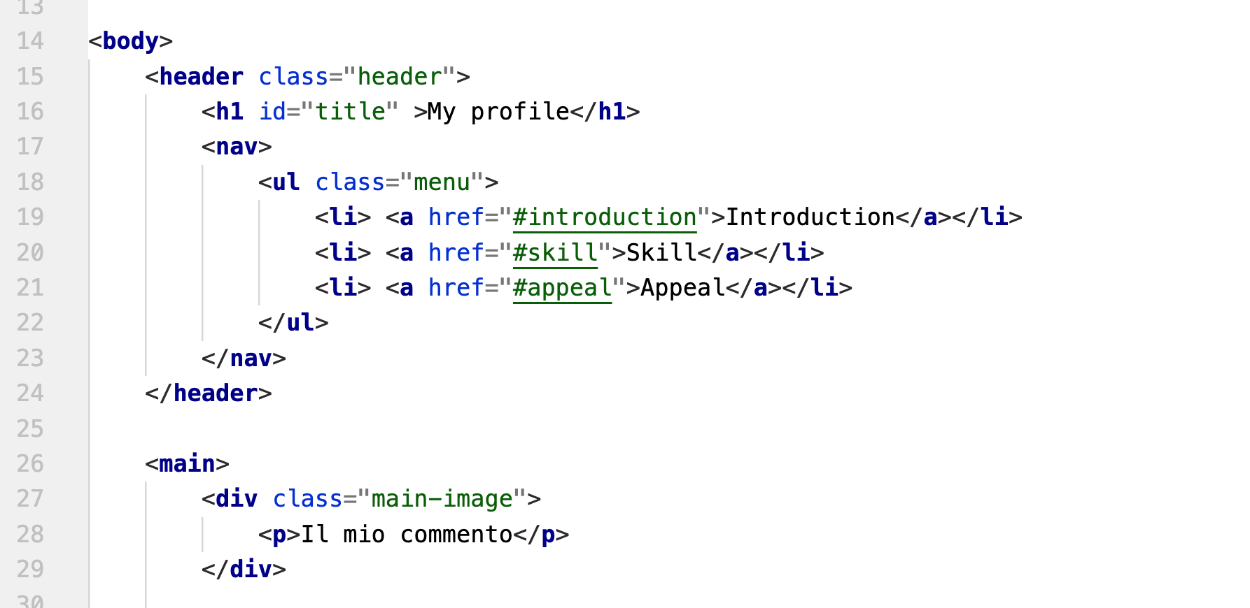The width and height of the screenshot is (1250, 608).
Task: Click the underlined "#appeal" href value
Action: (x=561, y=288)
